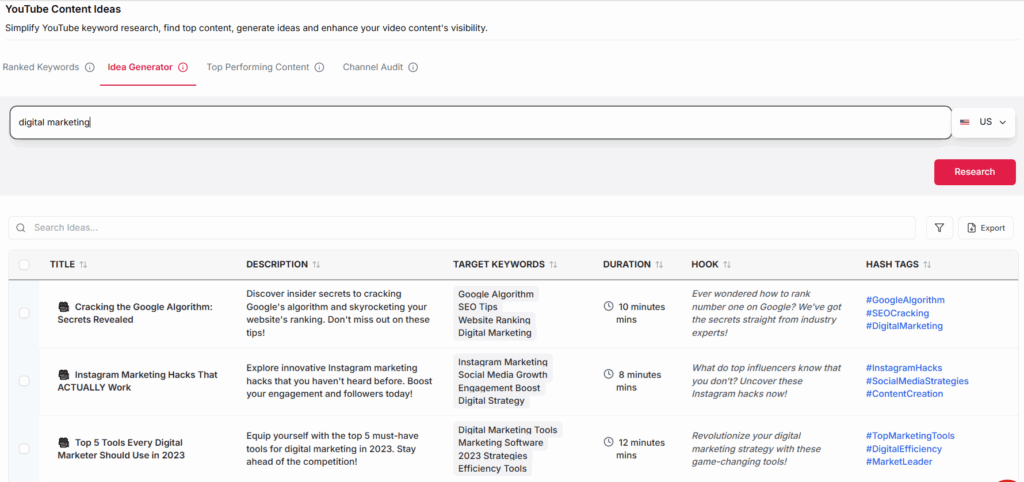Open the US country dropdown
The image size is (1024, 482).
coord(983,122)
